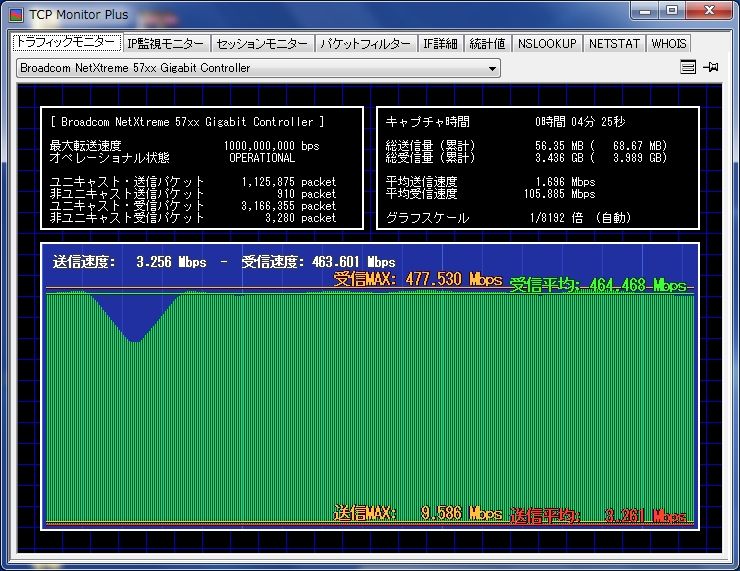Click the 受信MAX label on the graph

point(417,280)
